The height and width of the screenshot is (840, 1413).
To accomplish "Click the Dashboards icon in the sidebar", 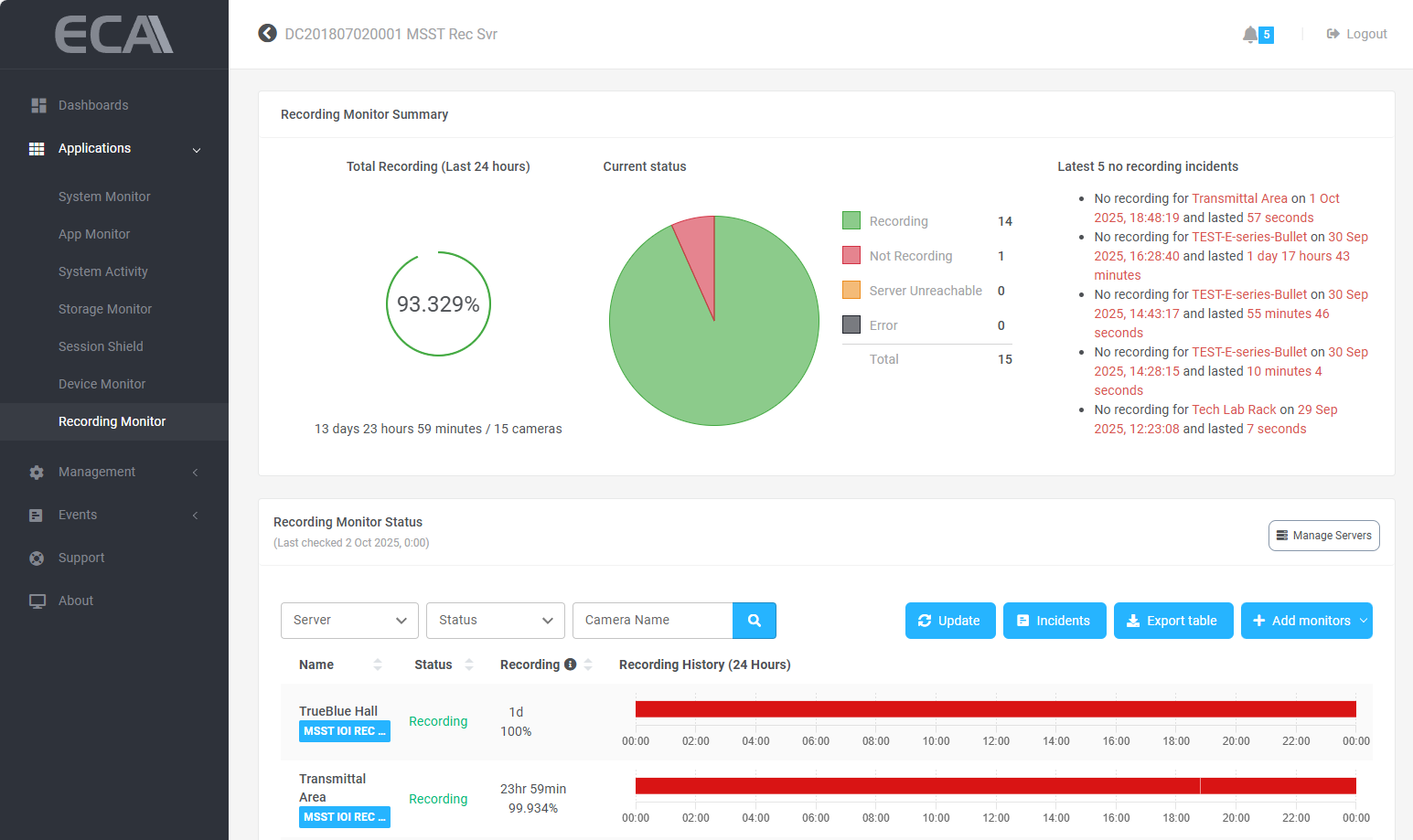I will [x=38, y=105].
